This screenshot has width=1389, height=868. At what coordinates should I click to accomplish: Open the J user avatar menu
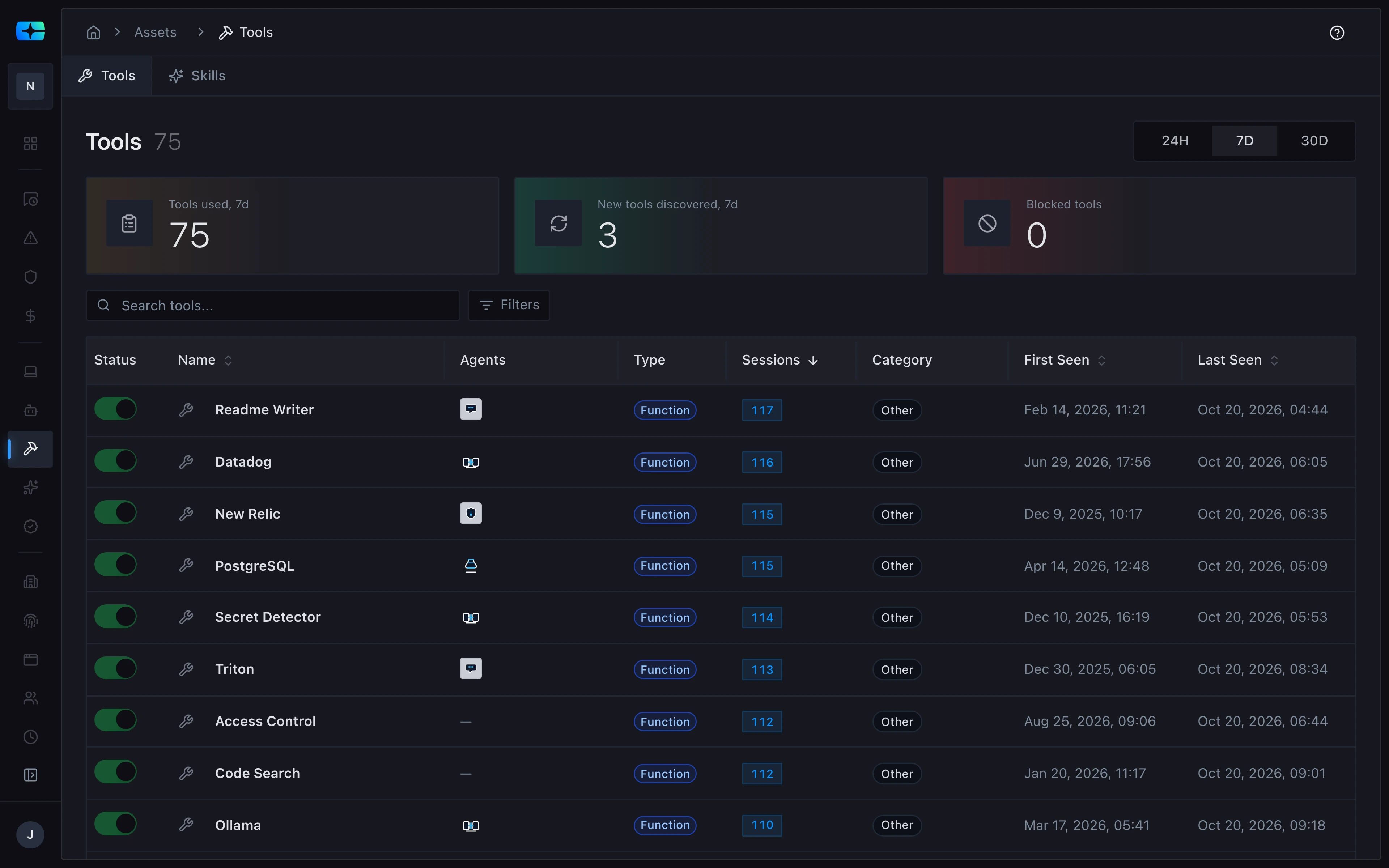[30, 834]
